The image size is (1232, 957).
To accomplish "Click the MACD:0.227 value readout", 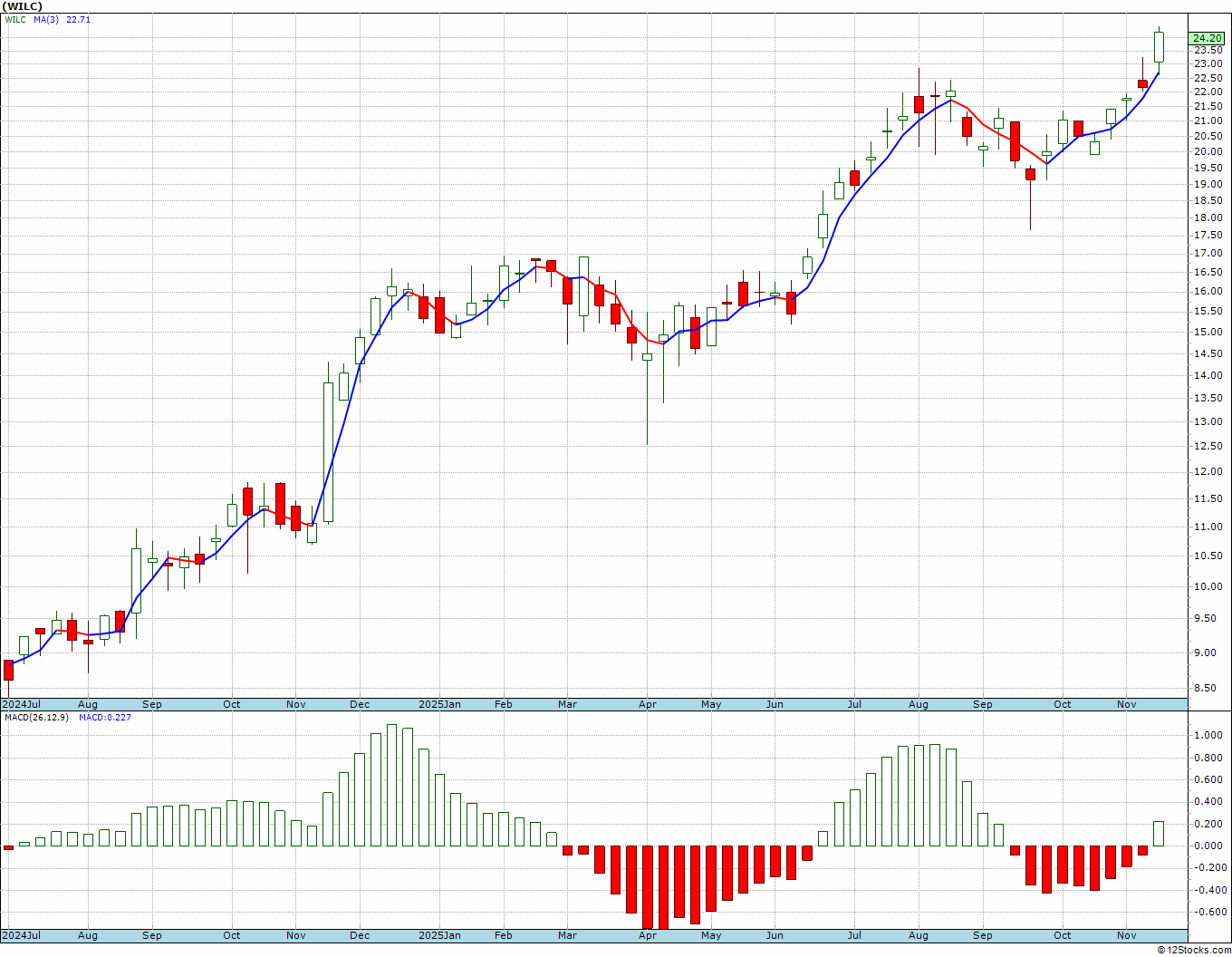I will coord(104,718).
